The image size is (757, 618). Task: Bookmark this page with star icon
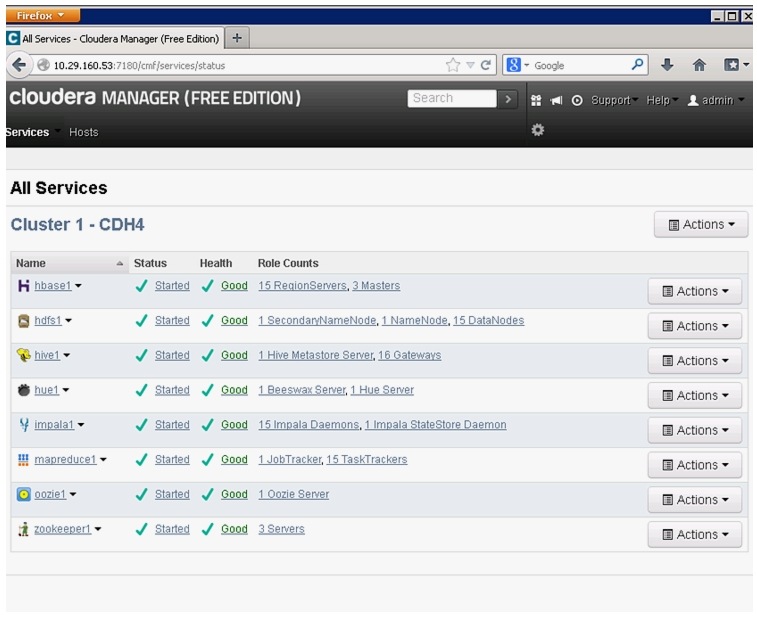(x=453, y=65)
